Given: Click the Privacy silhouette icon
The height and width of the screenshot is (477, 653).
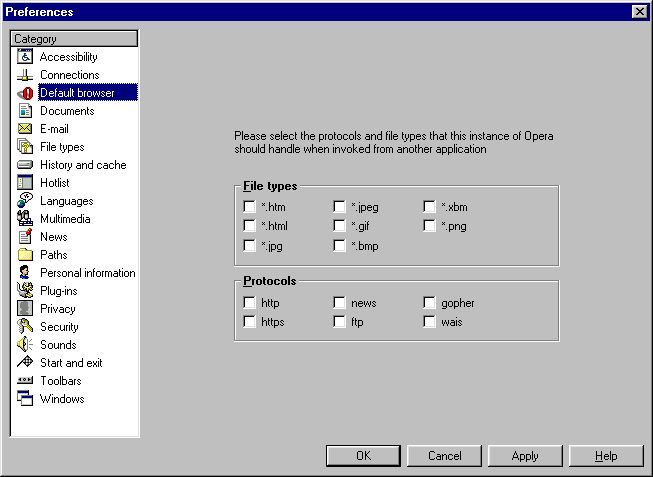Looking at the screenshot, I should [25, 308].
